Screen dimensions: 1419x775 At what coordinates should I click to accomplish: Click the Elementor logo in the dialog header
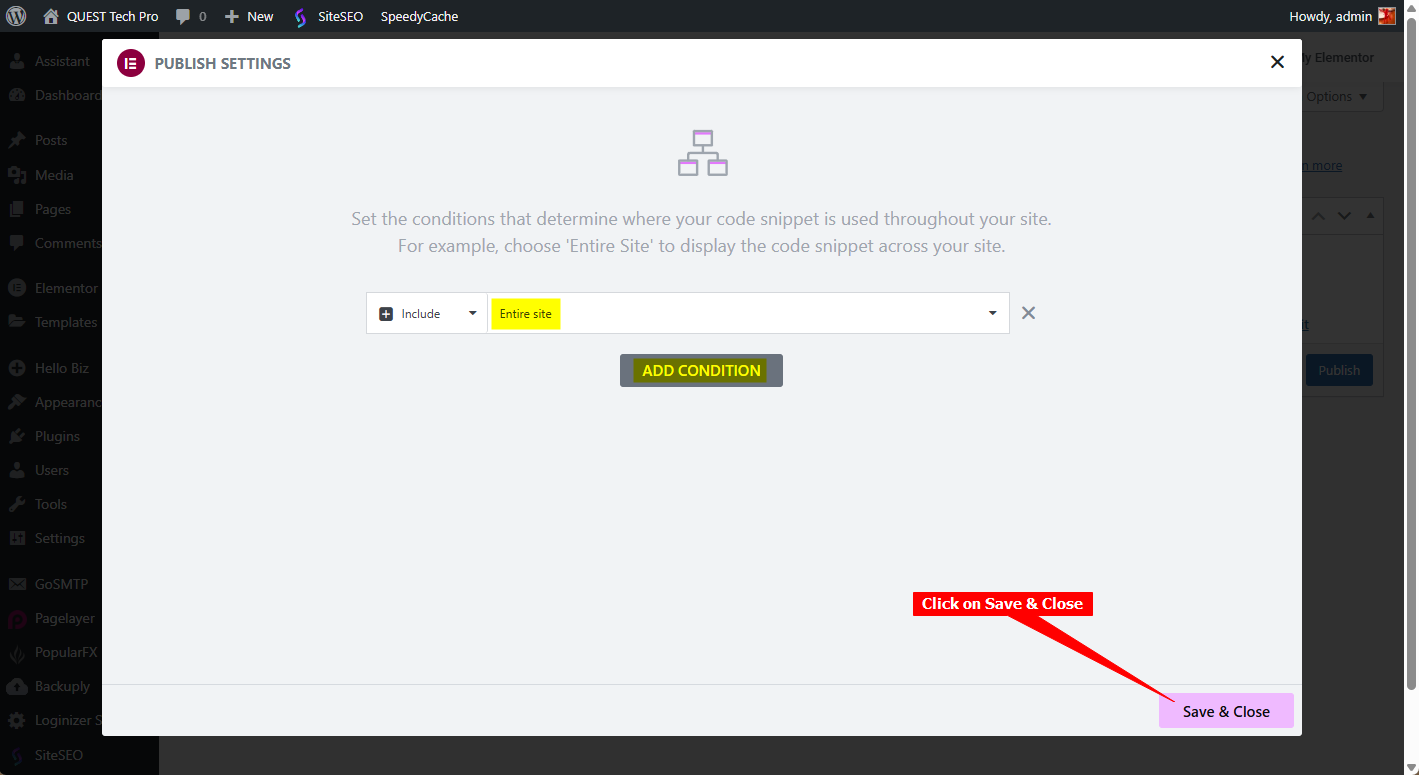click(131, 63)
